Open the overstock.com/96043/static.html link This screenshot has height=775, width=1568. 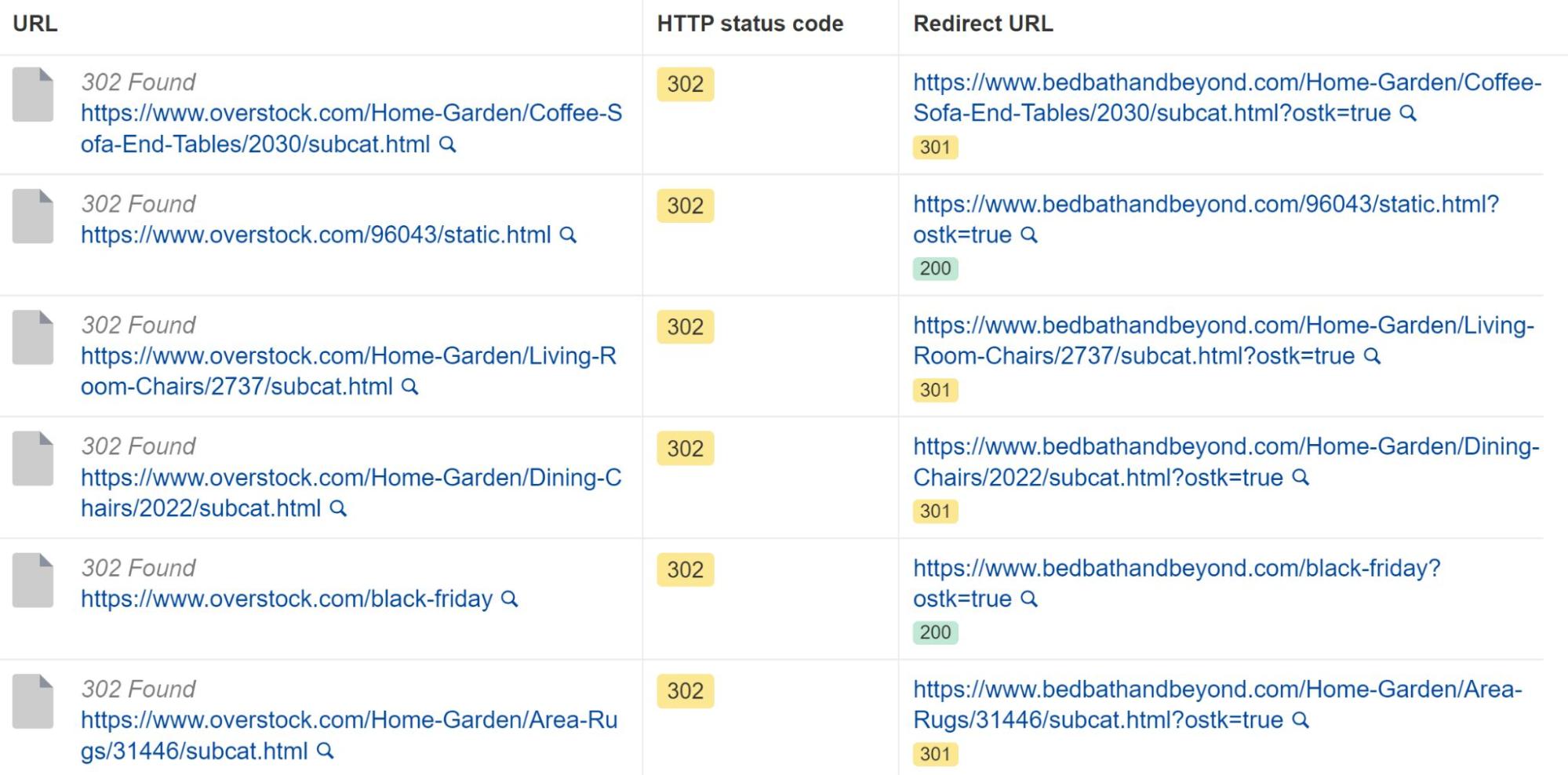click(x=314, y=235)
